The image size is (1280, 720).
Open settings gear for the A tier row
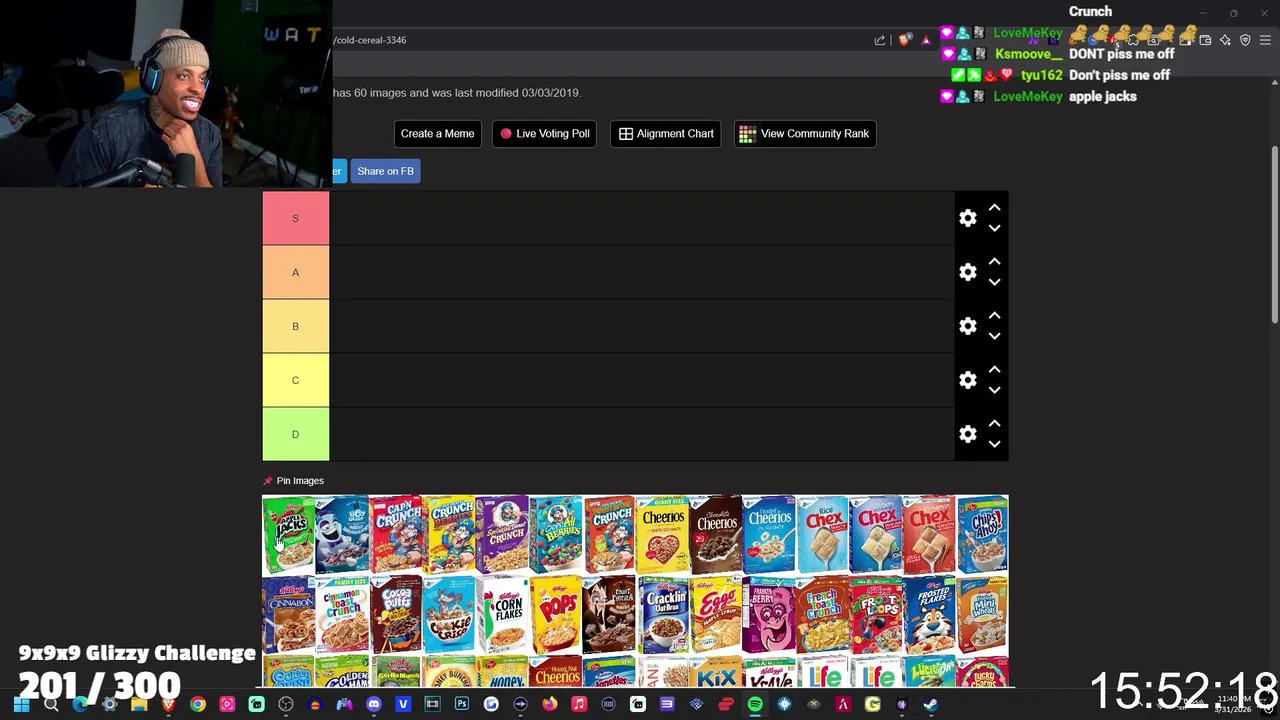coord(968,272)
